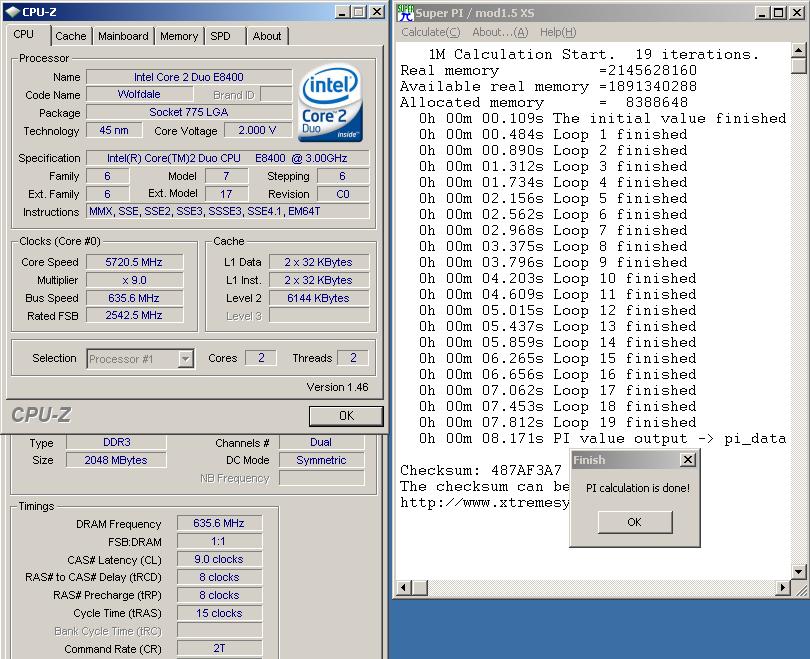
Task: Switch to the Cache tab
Action: pyautogui.click(x=71, y=36)
